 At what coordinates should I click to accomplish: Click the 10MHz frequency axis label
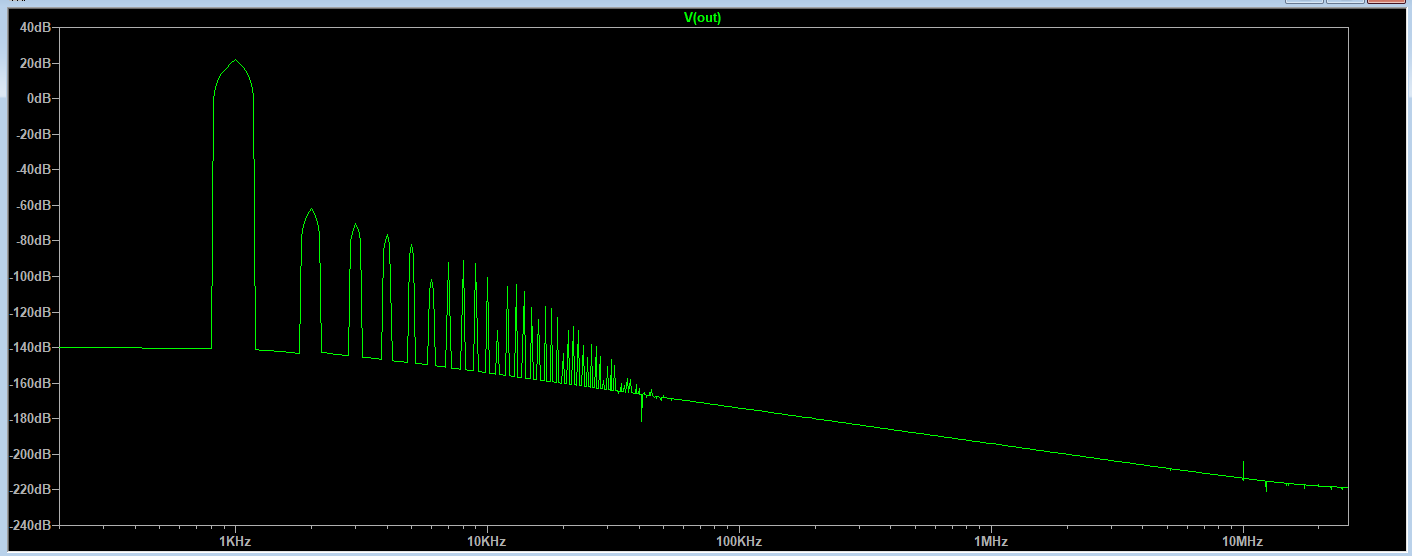point(1243,541)
